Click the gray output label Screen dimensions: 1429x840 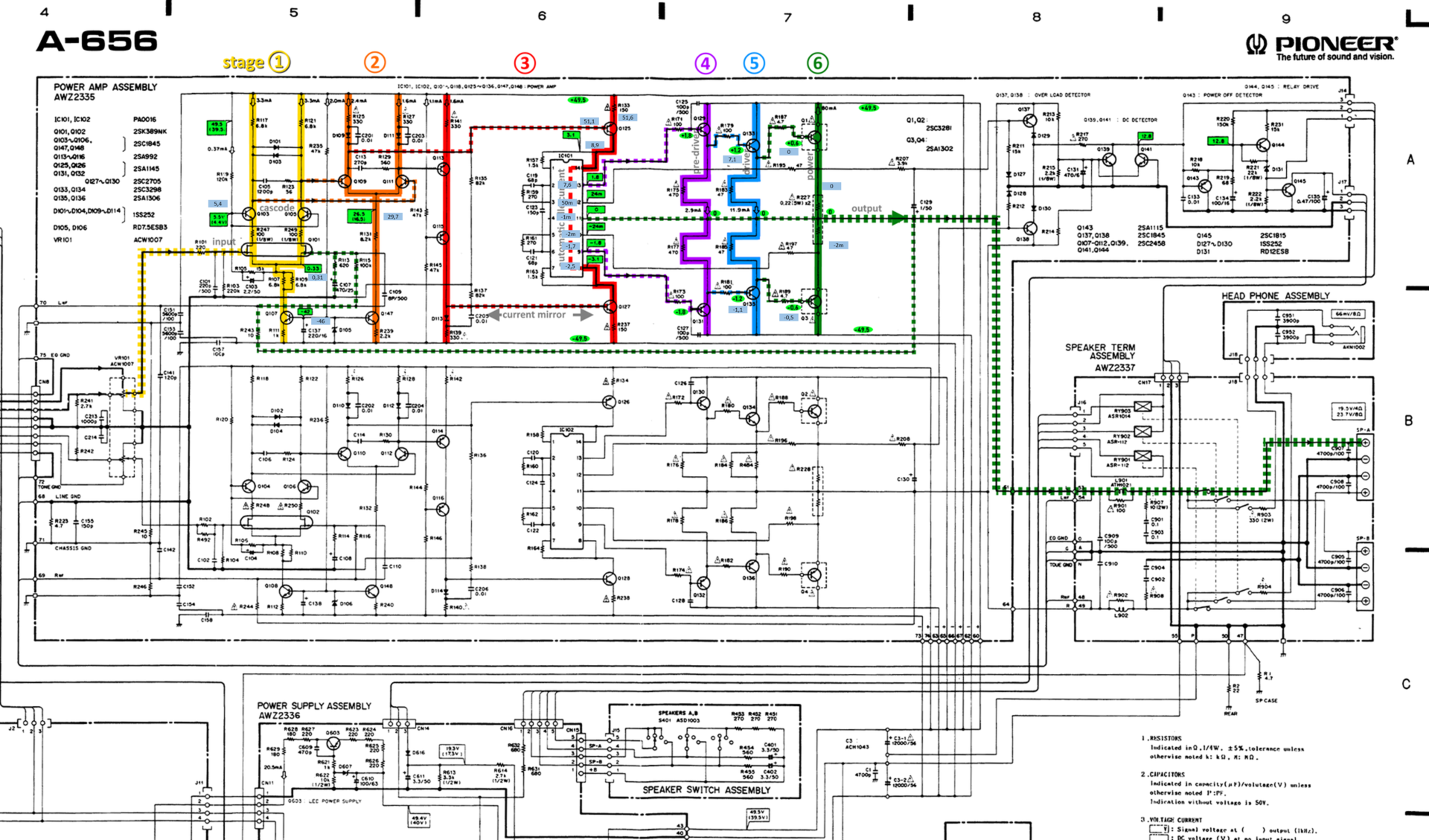866,208
